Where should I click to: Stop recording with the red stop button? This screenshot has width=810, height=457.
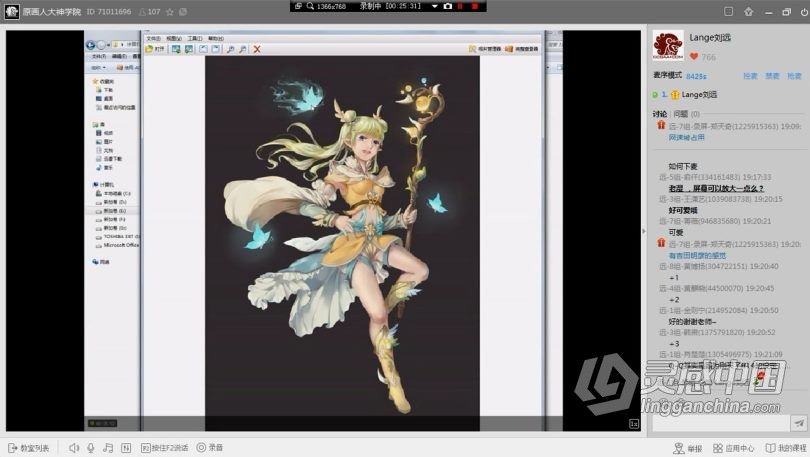pos(475,6)
